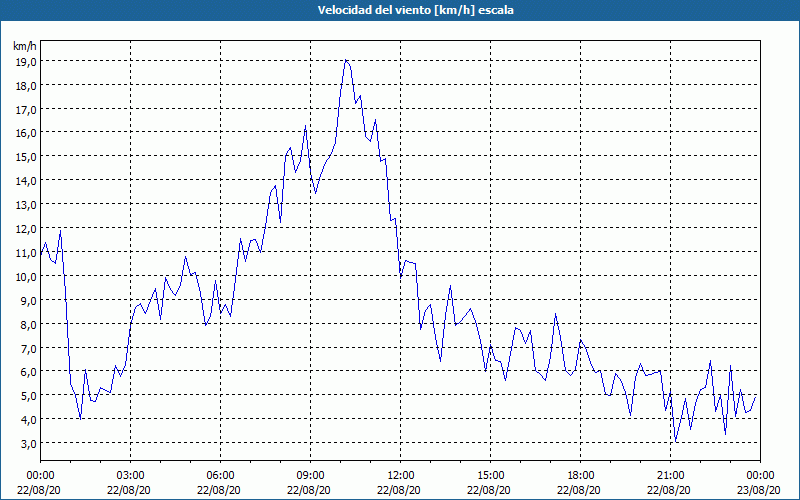Click the 23/08/20 date label
This screenshot has height=500, width=800.
(x=760, y=489)
